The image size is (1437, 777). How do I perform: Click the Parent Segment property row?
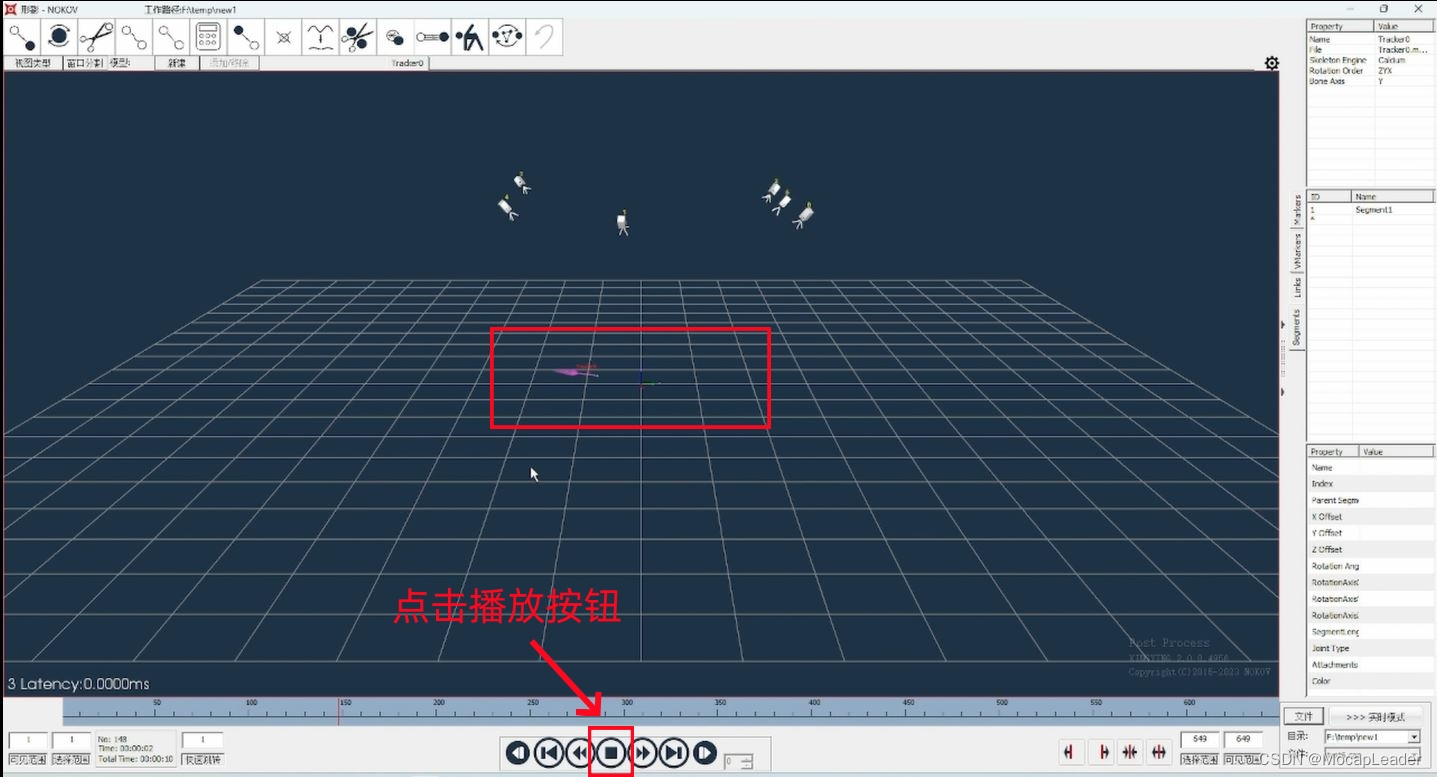1370,500
